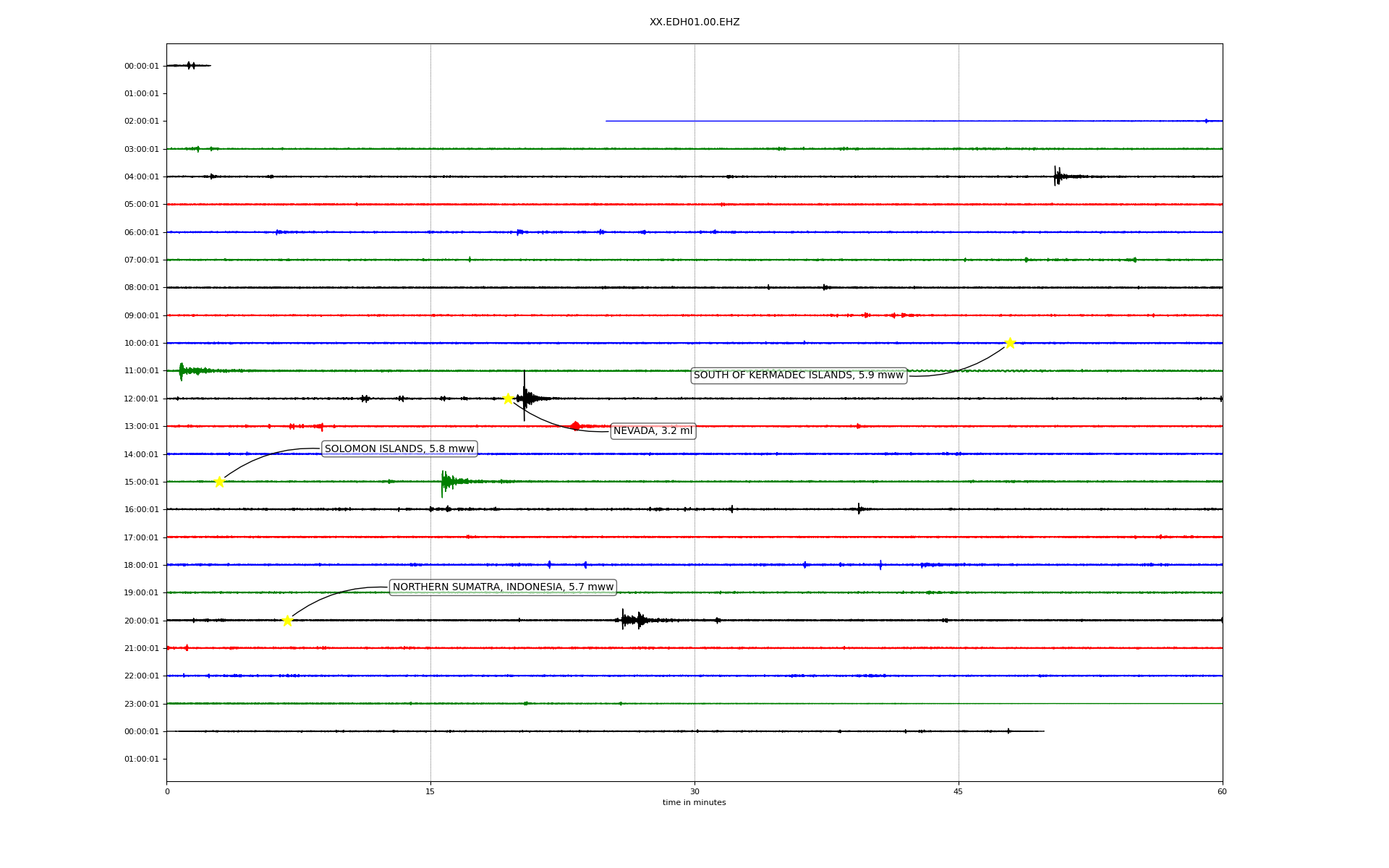
Task: Click the 12:00:01 time axis label
Action: coord(141,399)
